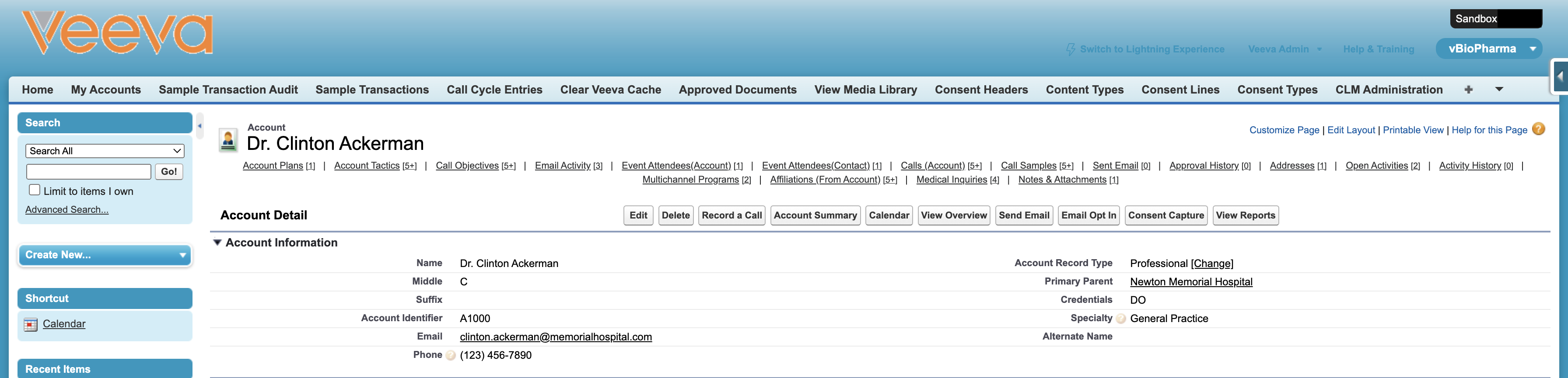Check 'Limit to items I own'
Viewport: 1568px width, 378px height.
35,190
